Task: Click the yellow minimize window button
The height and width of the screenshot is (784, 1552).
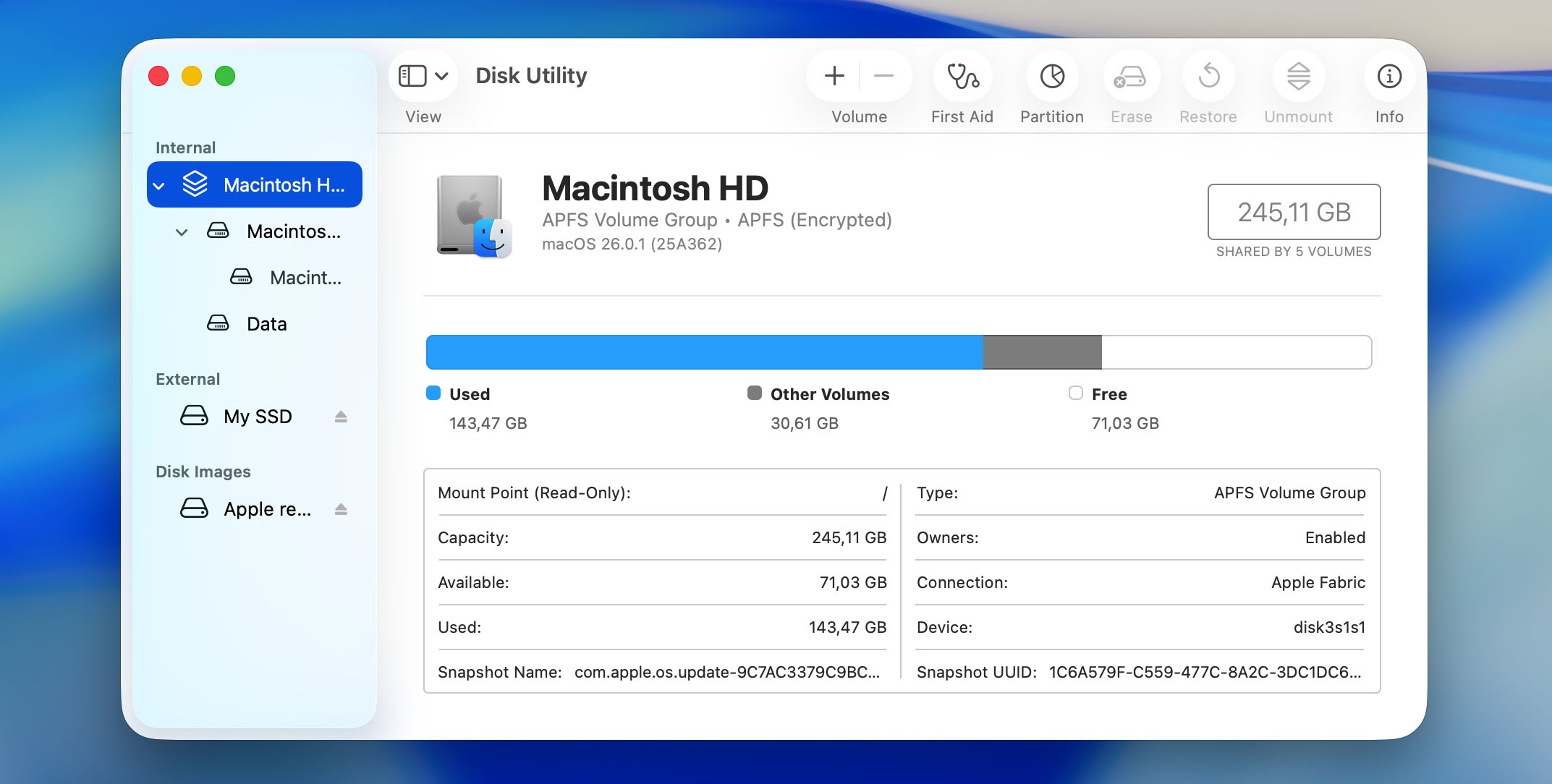Action: click(x=192, y=76)
